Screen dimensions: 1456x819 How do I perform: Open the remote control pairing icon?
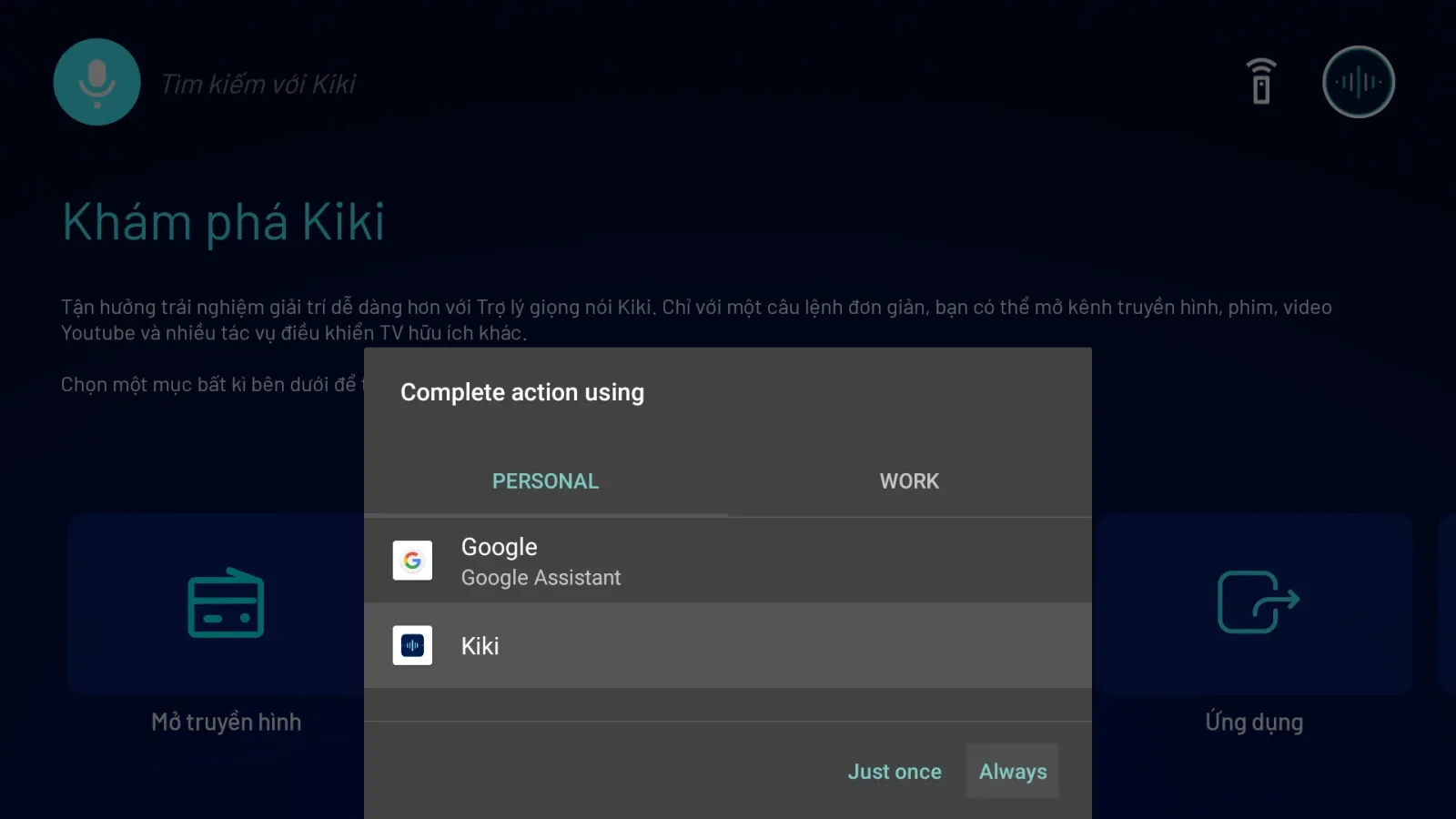[1261, 82]
